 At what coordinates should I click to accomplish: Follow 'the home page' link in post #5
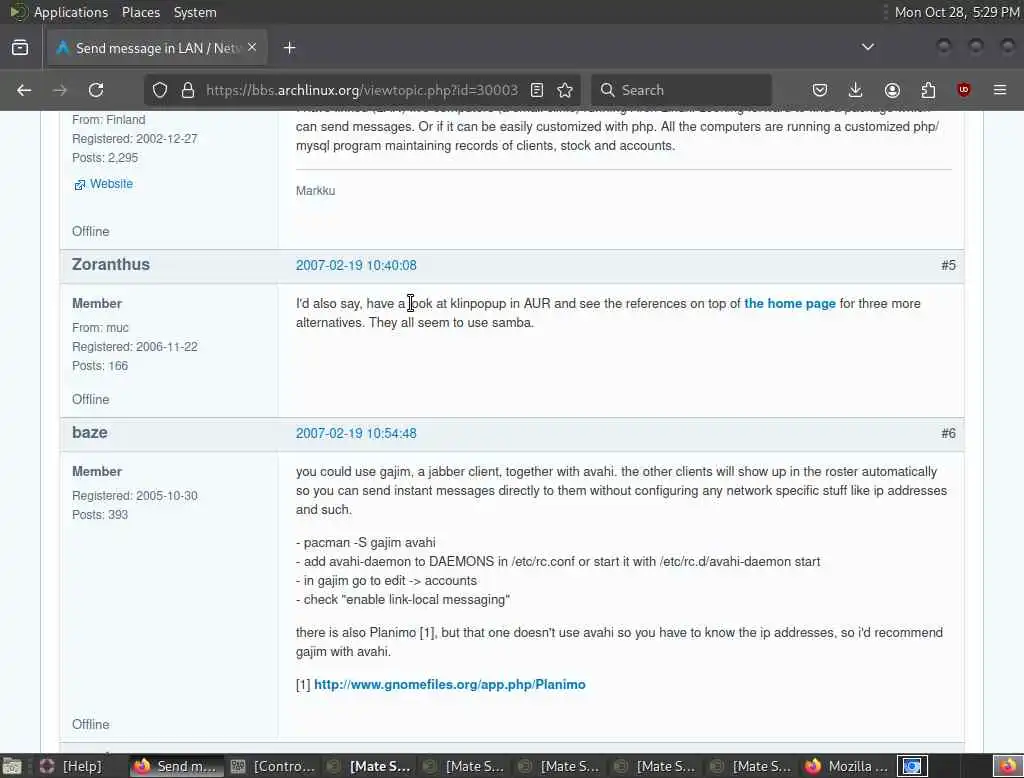tap(790, 304)
